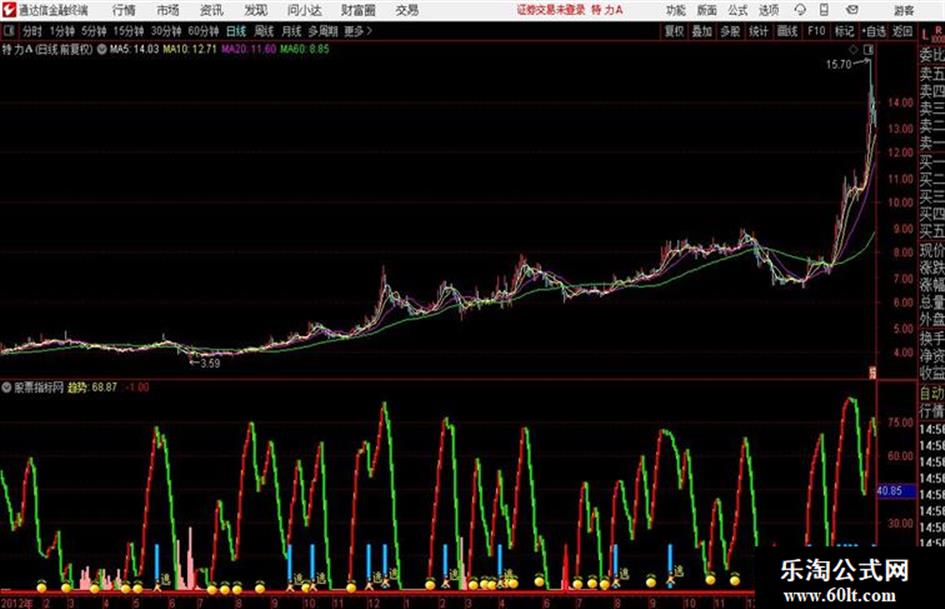Click the 15.70 high price label
The image size is (945, 609).
click(x=838, y=65)
